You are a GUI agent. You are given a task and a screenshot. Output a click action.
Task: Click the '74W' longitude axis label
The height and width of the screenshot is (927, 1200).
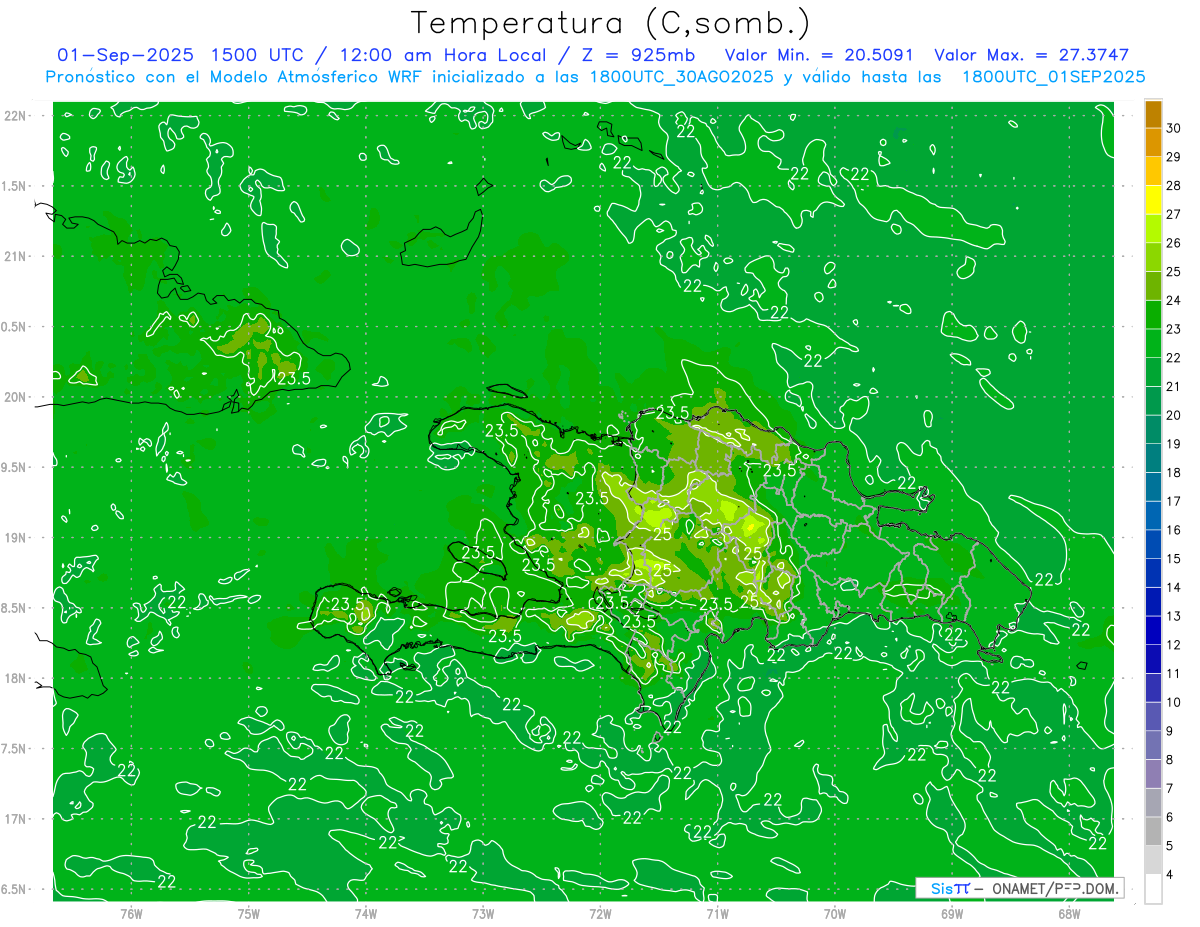point(366,914)
